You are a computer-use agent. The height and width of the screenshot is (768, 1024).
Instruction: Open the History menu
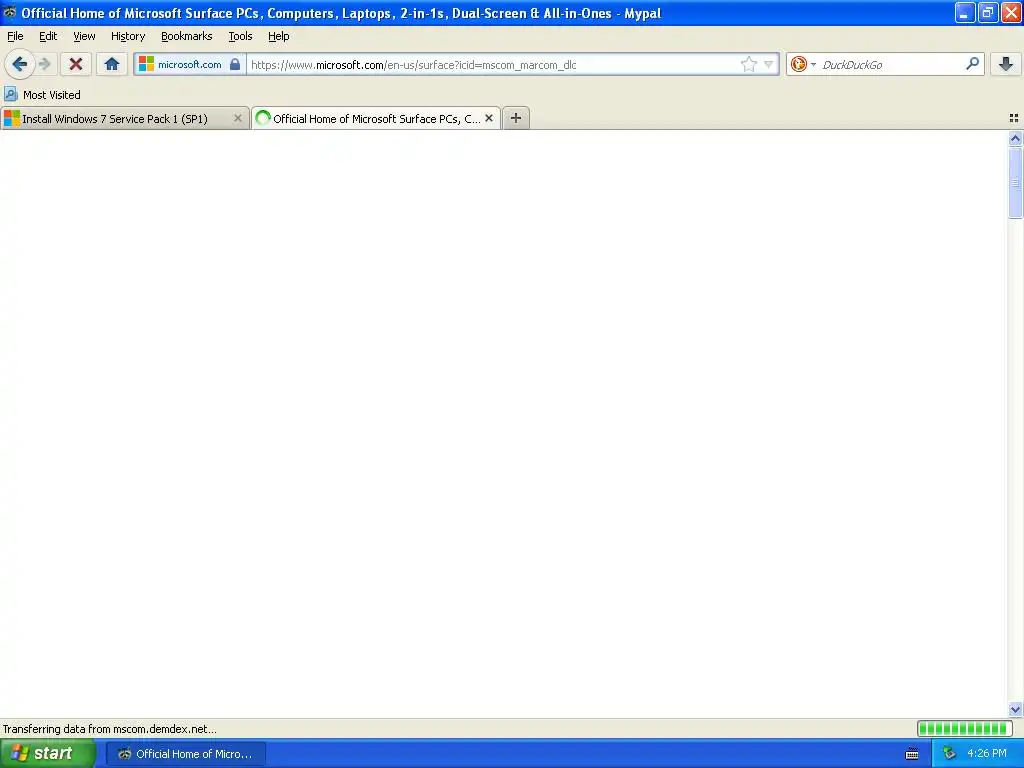click(128, 36)
